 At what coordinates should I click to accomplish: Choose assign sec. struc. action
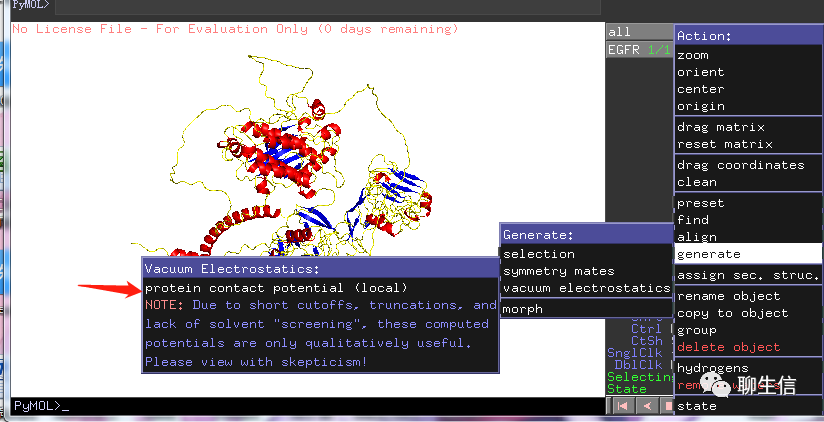[x=748, y=275]
